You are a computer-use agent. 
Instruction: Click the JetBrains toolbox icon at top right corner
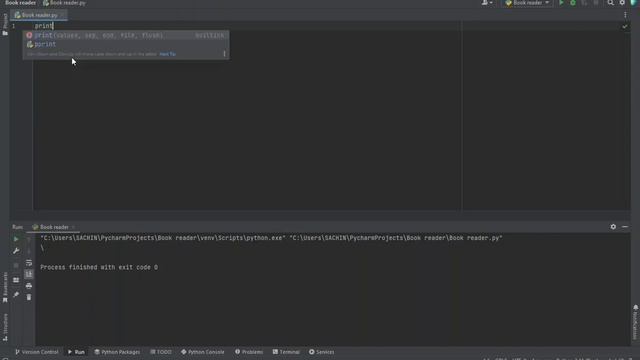[634, 3]
